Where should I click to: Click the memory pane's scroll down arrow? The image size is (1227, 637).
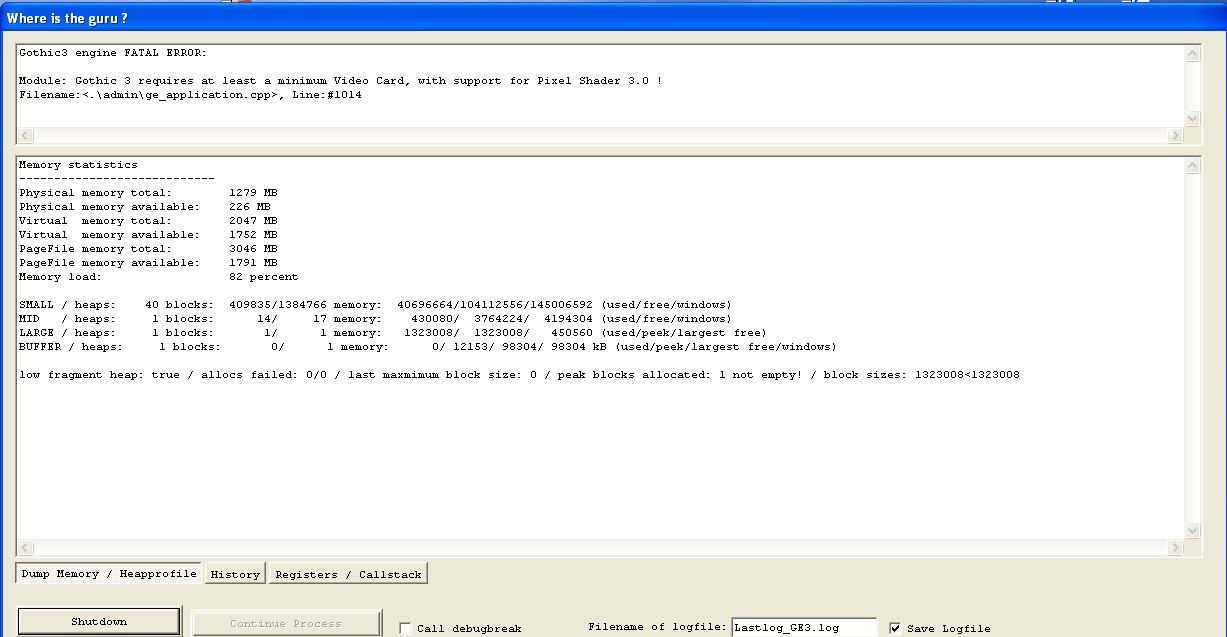pos(1192,530)
